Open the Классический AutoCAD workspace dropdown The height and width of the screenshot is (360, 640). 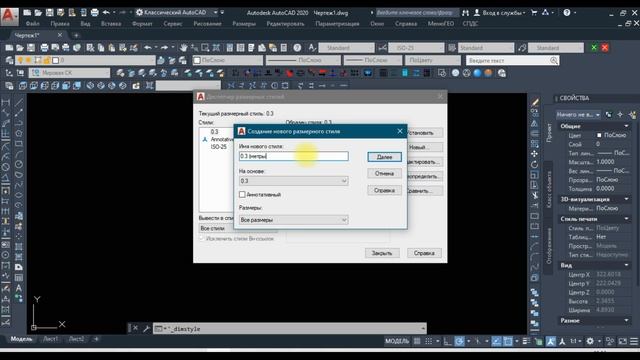point(177,13)
